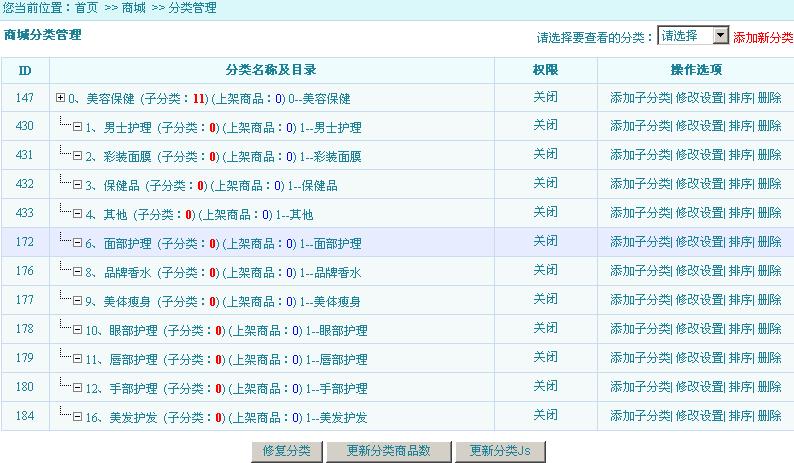The image size is (794, 463).
Task: Open the 请选择 category dropdown
Action: point(694,36)
